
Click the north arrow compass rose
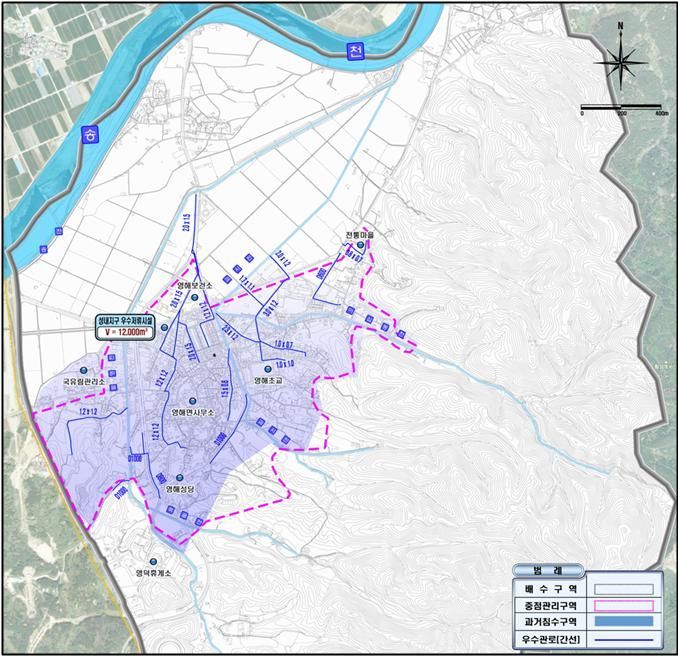coord(620,62)
